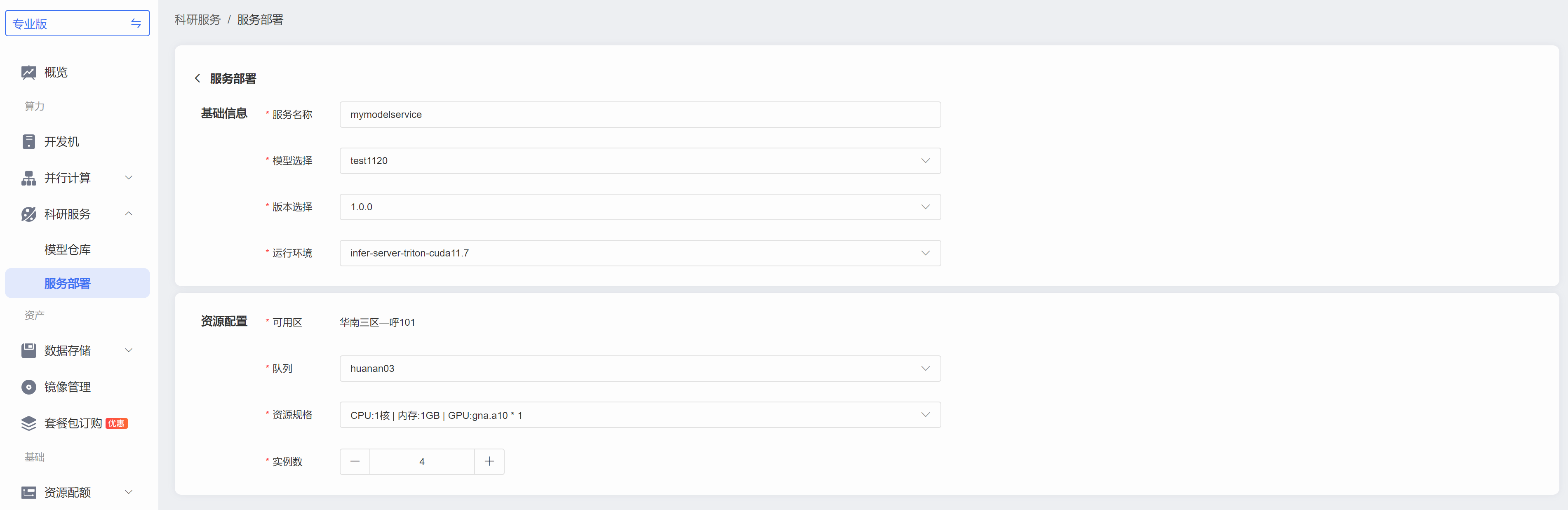Open the 资源规格 dropdown
The height and width of the screenshot is (510, 1568).
(x=640, y=415)
